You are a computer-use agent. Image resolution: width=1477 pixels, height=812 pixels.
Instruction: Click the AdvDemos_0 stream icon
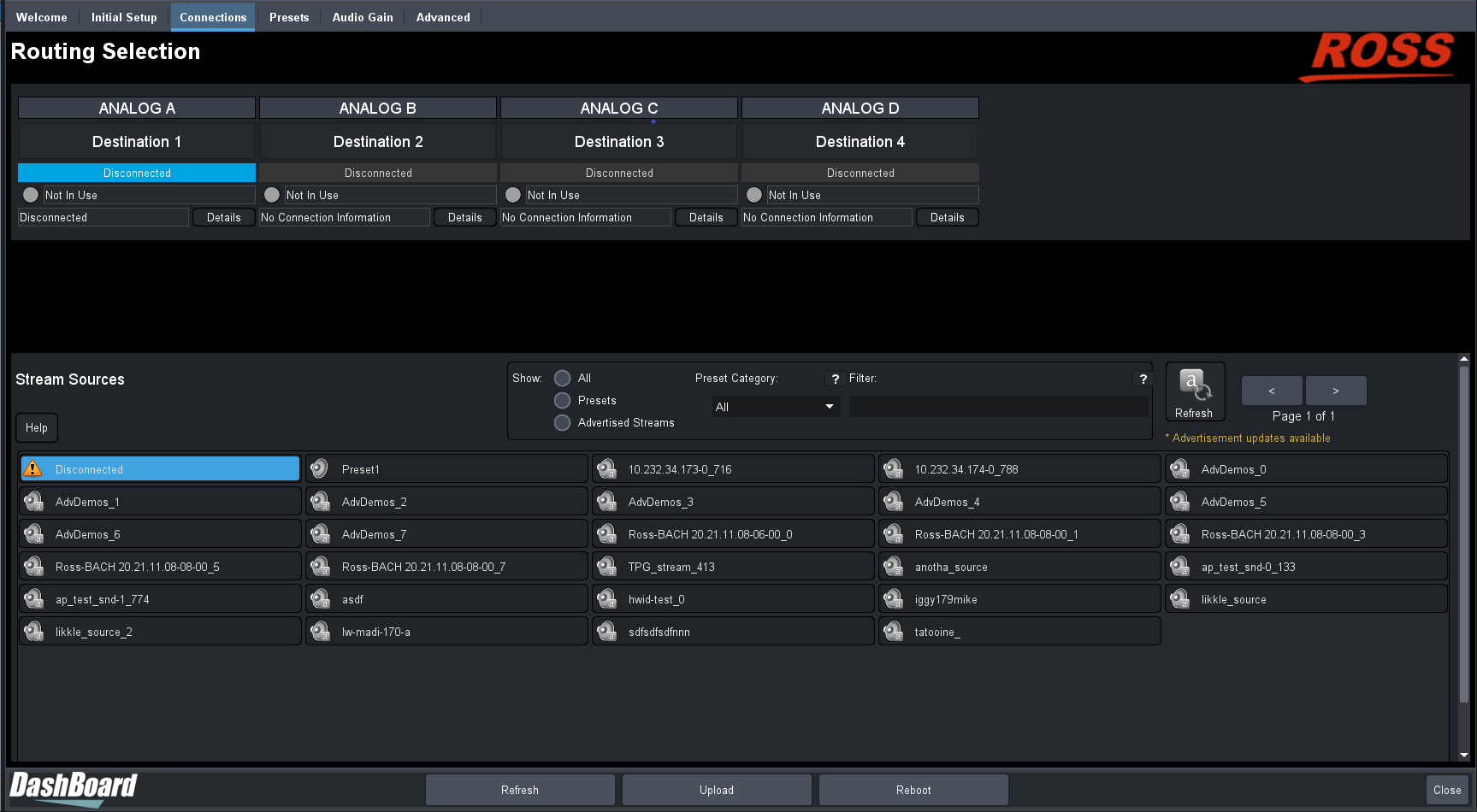[x=1179, y=468]
